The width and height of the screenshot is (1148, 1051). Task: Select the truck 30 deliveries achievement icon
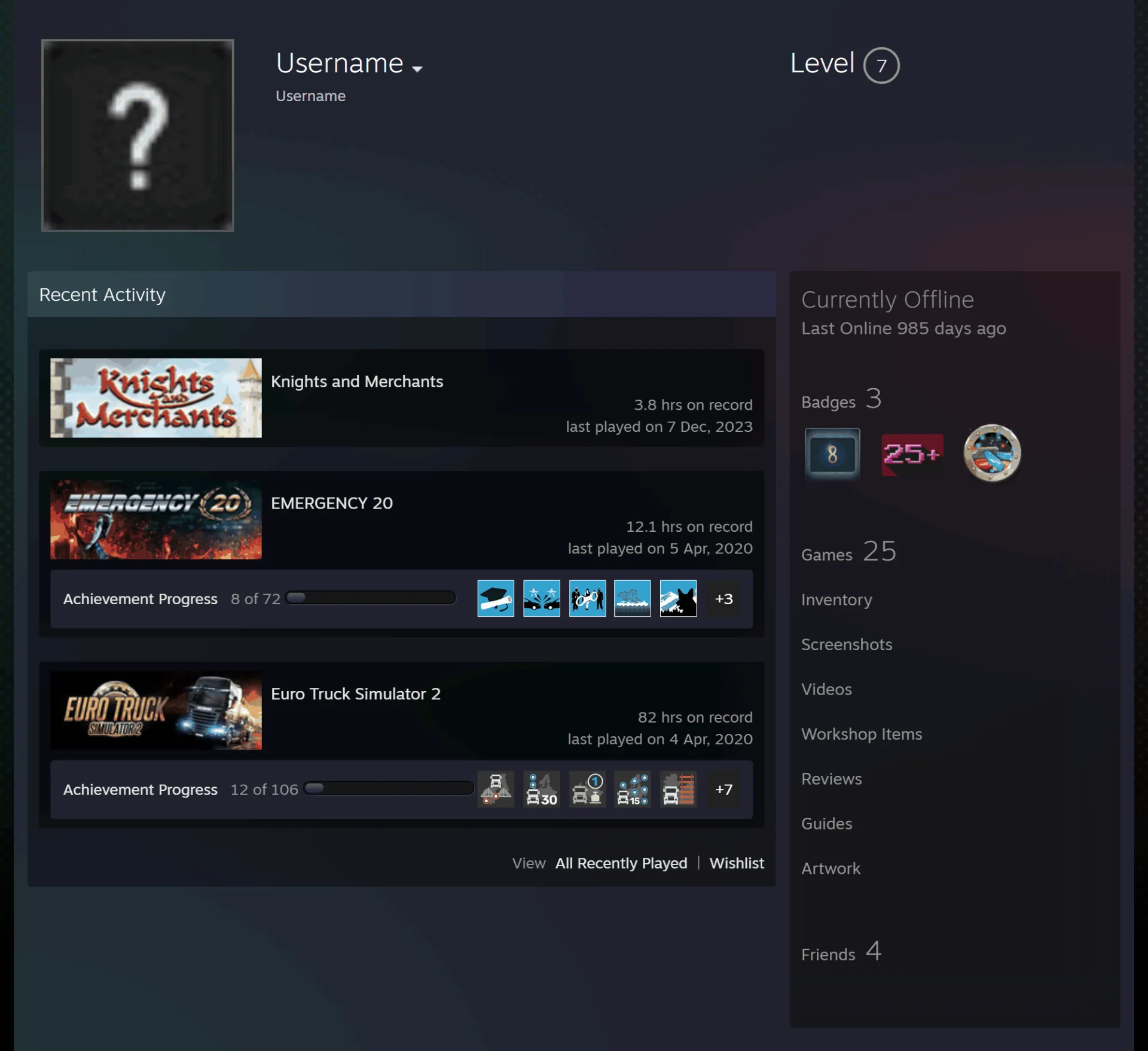click(x=542, y=789)
